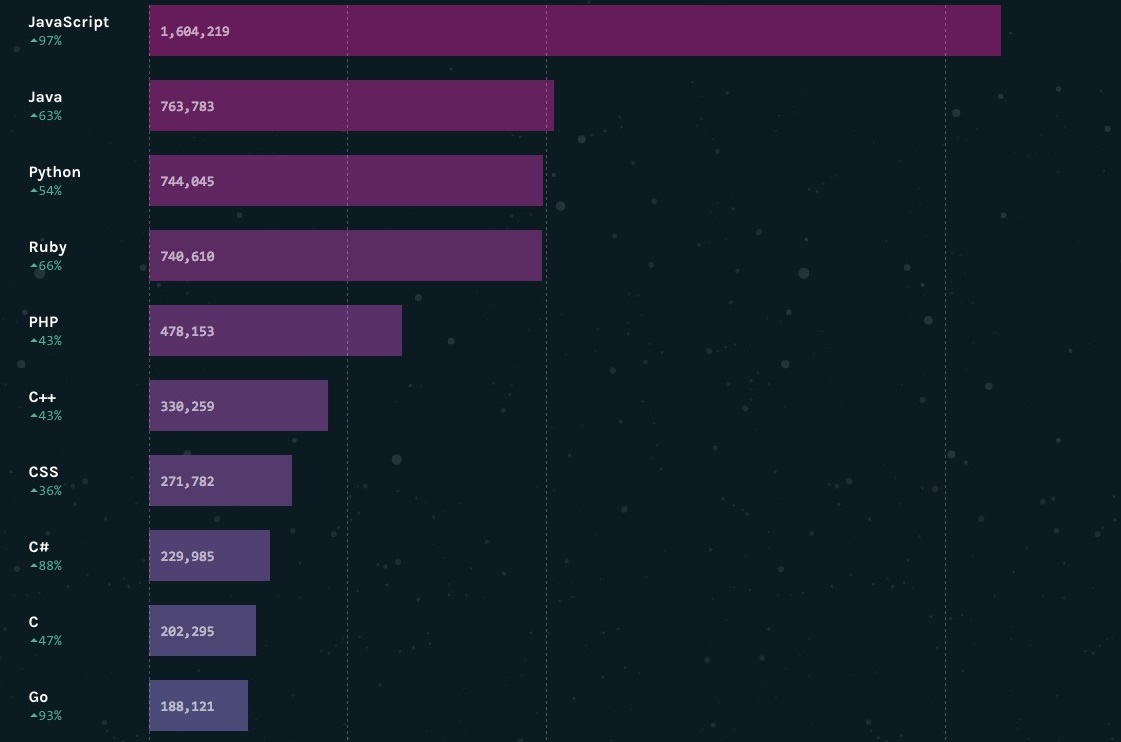
Task: Click the growth arrow next to Go's 93%
Action: [33, 716]
